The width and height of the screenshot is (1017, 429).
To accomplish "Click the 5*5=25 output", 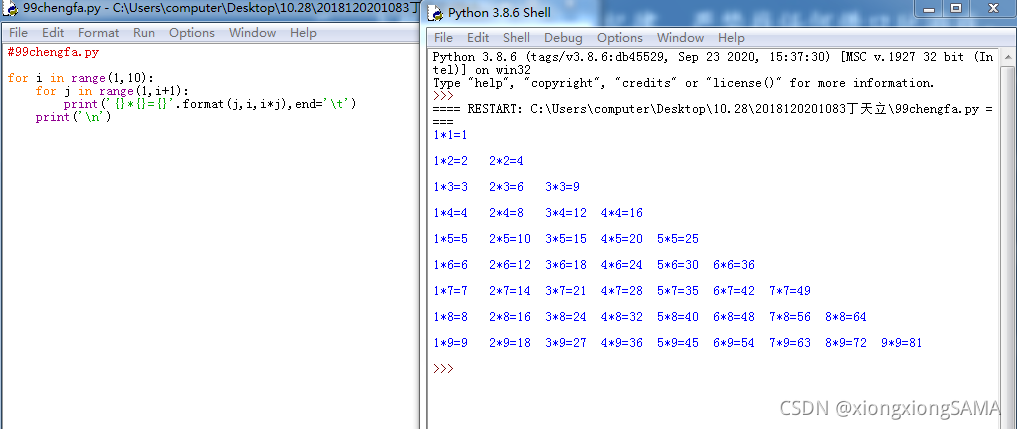I will coord(678,239).
